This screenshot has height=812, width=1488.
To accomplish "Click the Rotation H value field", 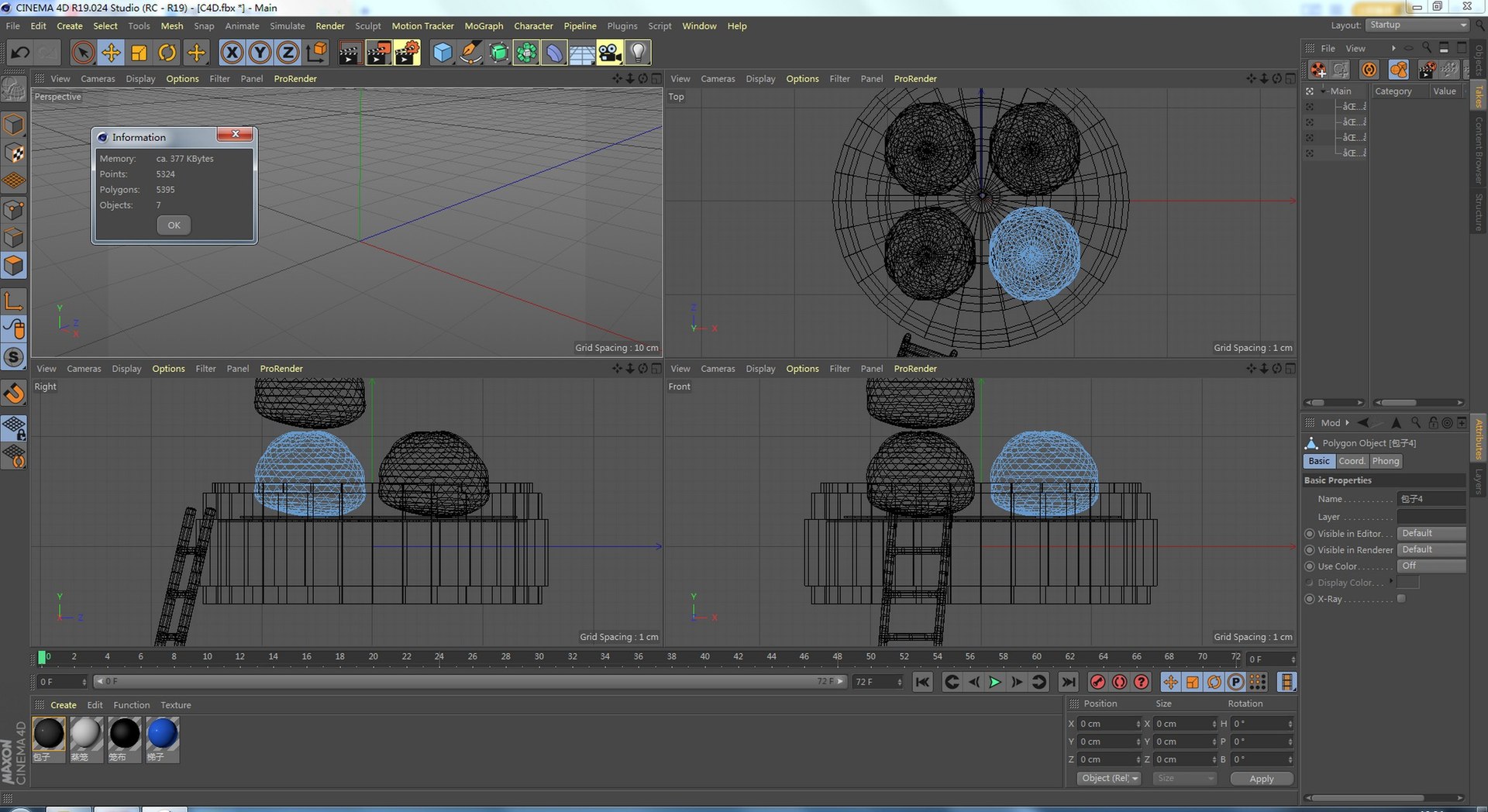I will 1262,724.
